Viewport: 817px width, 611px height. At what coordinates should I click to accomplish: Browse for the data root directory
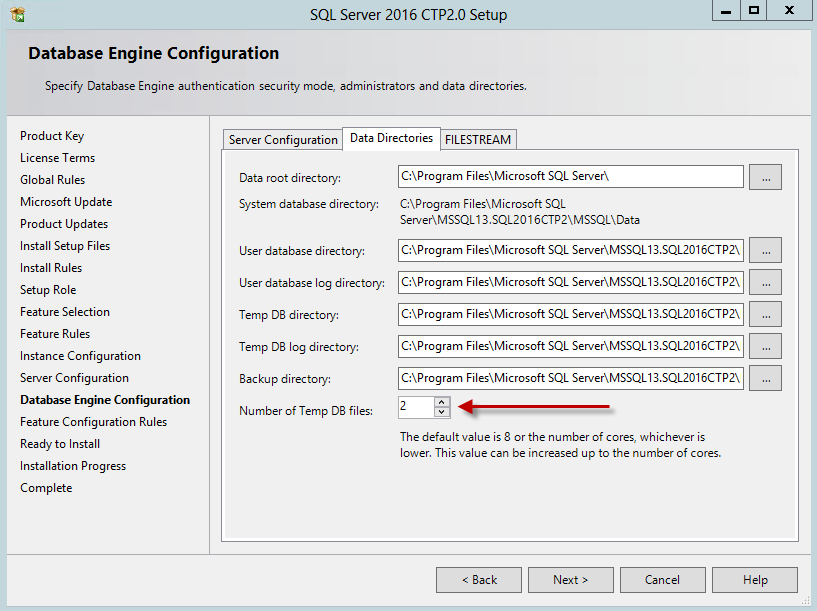tap(765, 177)
